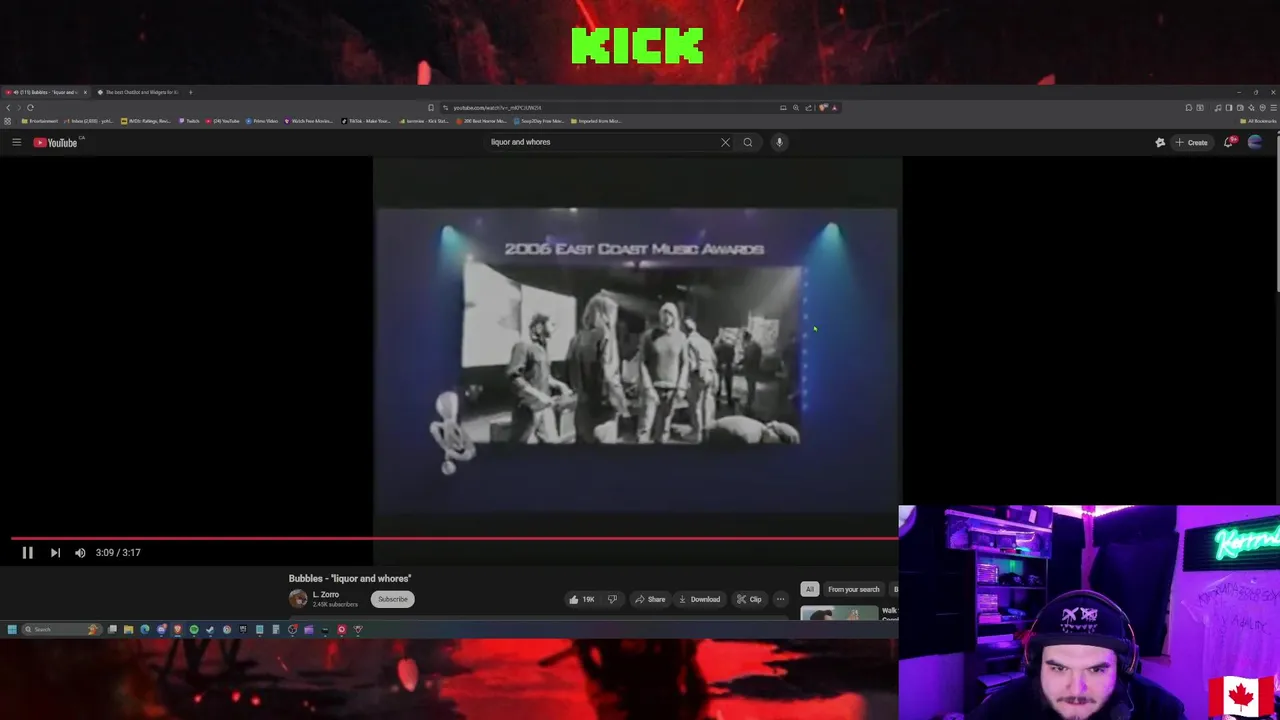Click the sparkle icon left of Create
1280x720 pixels.
[x=1160, y=142]
